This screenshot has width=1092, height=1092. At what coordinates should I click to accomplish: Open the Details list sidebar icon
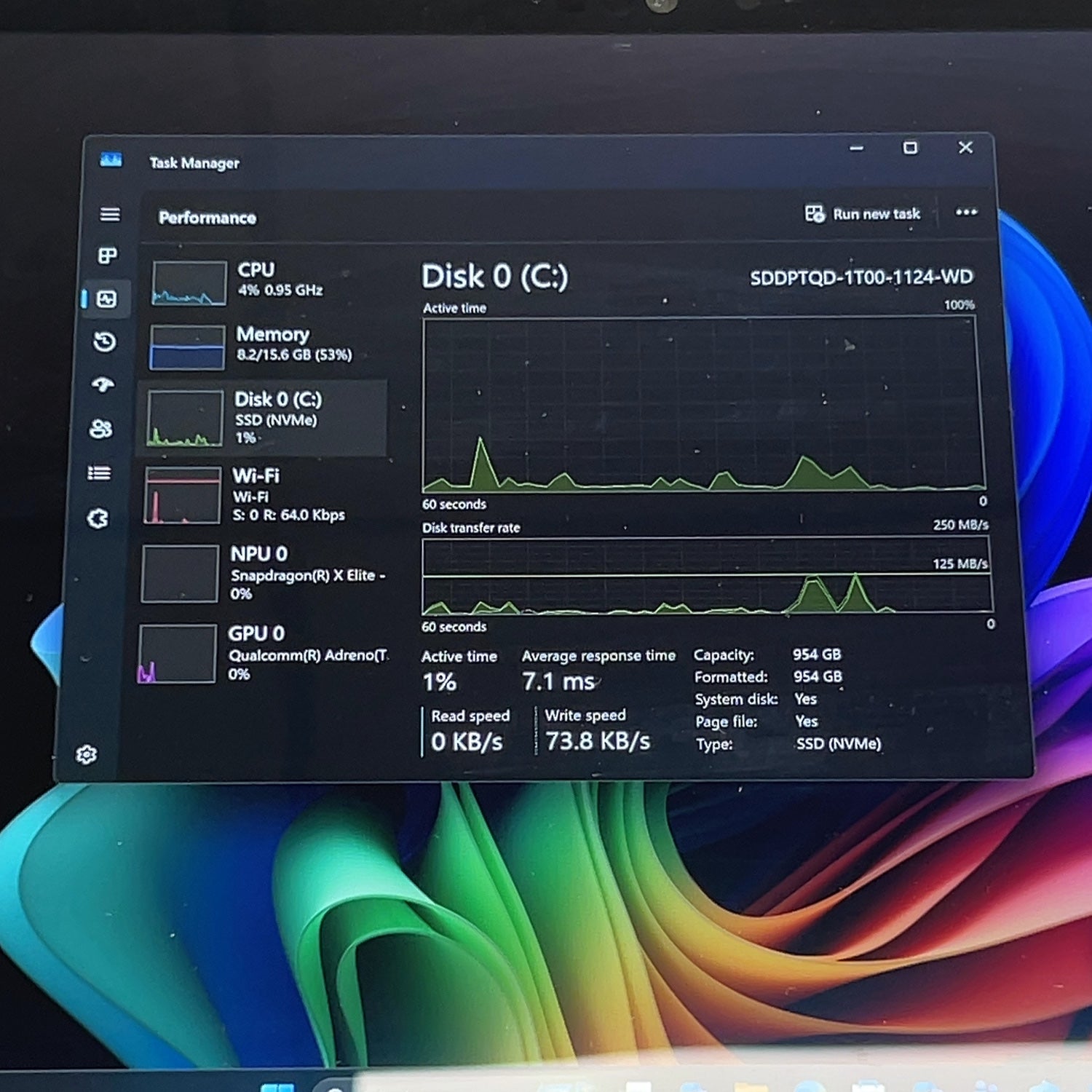tap(99, 473)
